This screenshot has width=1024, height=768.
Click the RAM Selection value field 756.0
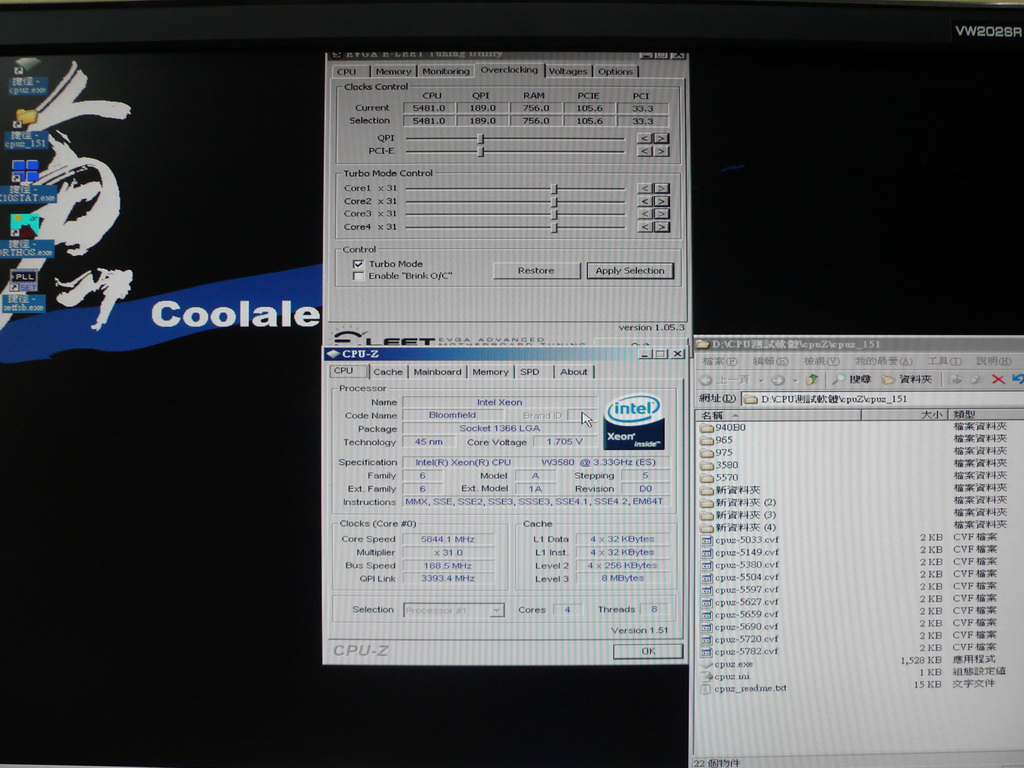coord(536,121)
